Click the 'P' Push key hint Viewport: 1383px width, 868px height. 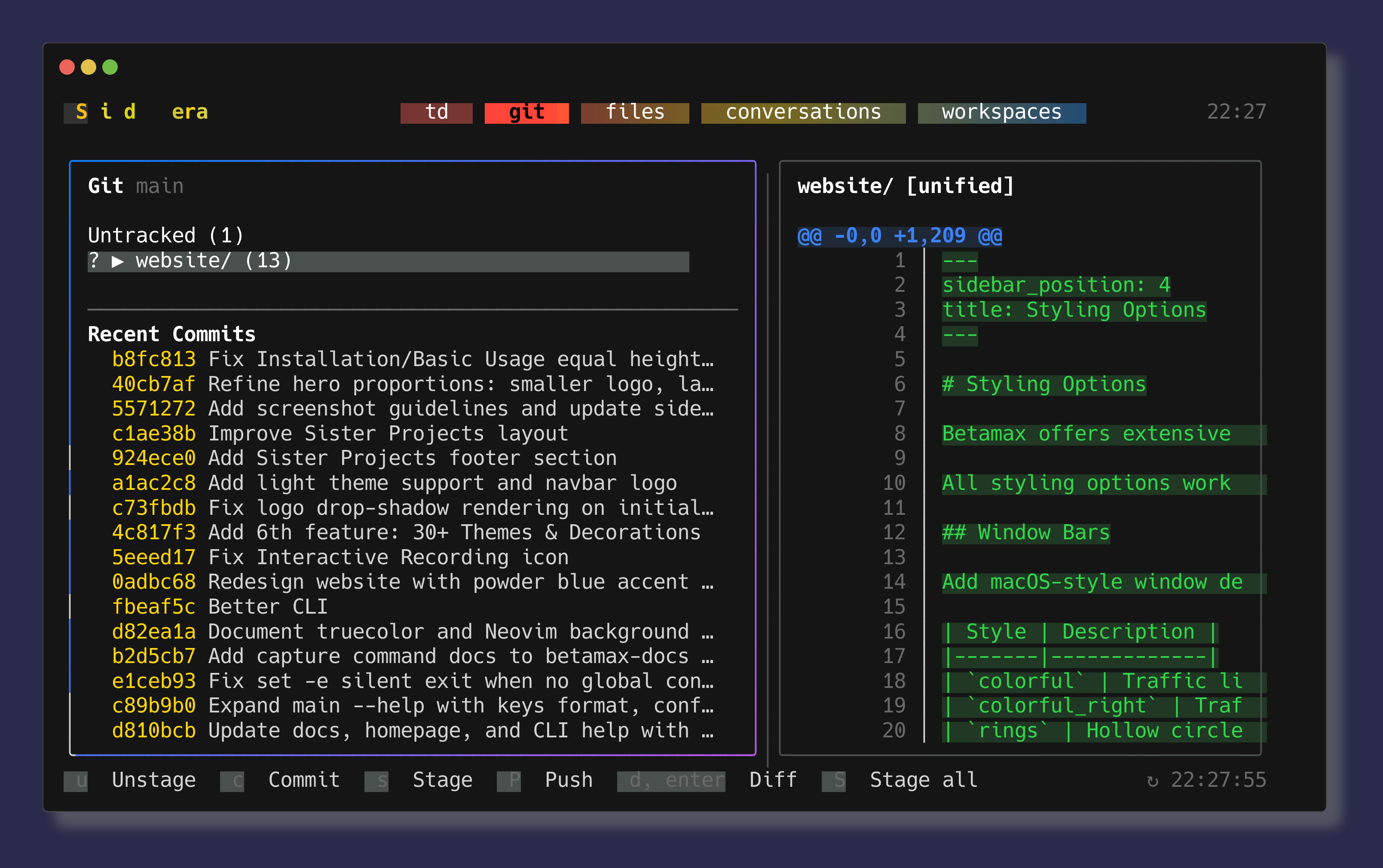pos(509,781)
